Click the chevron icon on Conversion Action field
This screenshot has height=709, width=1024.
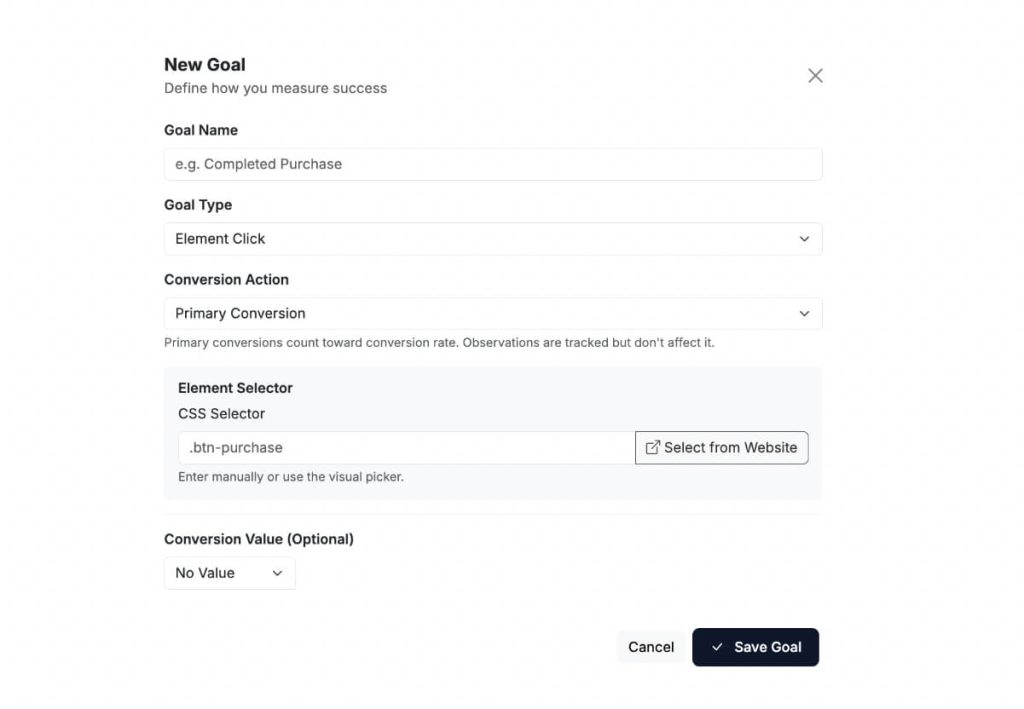(805, 313)
